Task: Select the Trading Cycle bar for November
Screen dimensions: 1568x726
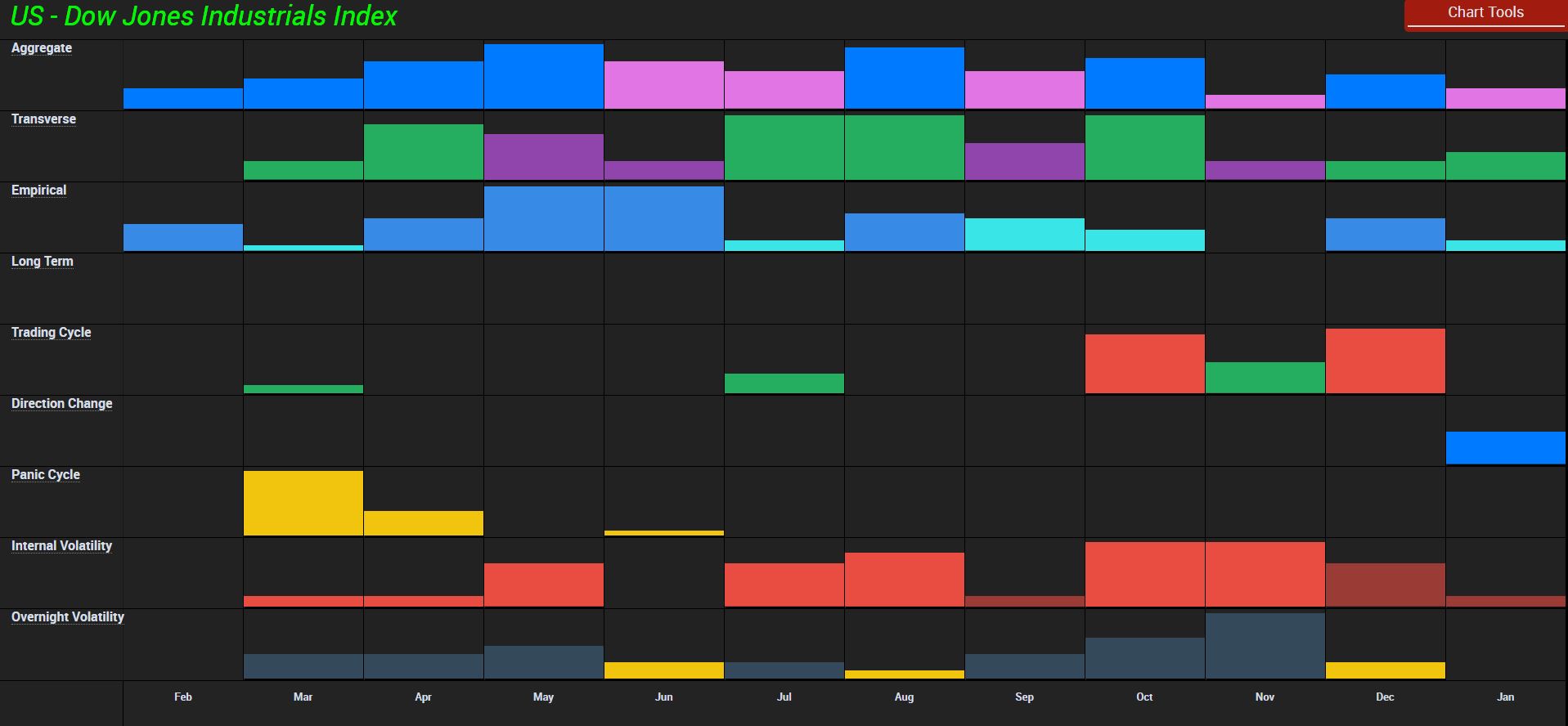Action: (x=1265, y=378)
